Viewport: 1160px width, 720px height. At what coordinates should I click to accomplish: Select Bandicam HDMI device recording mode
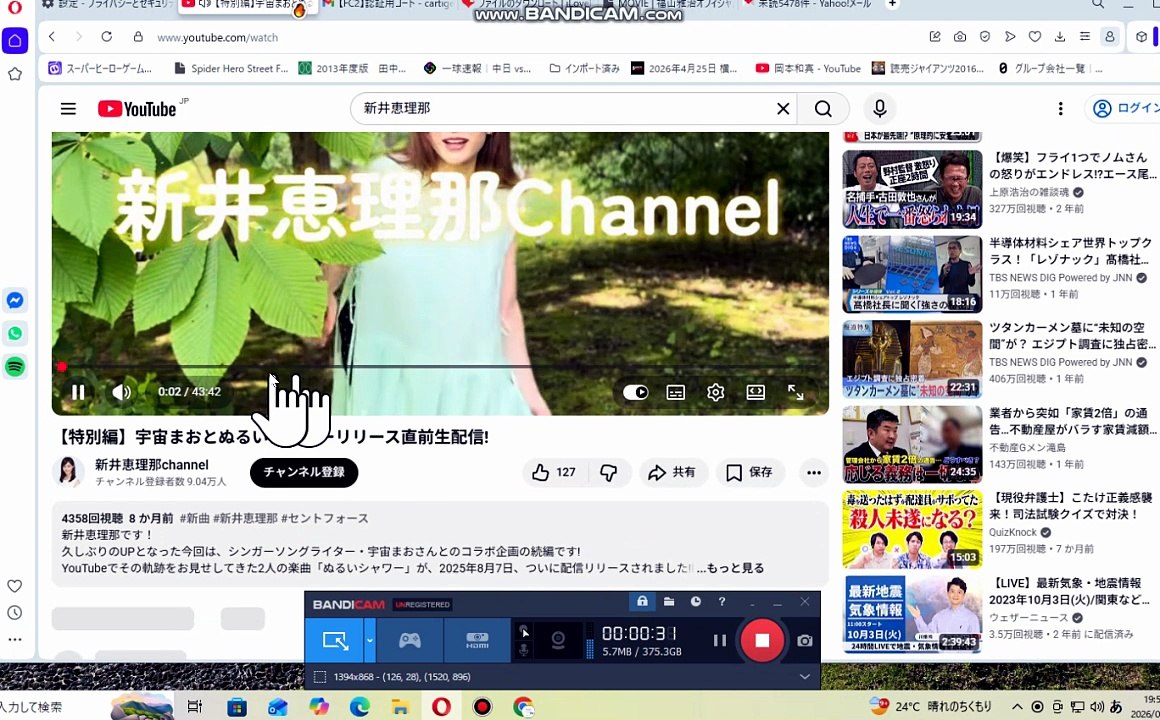click(x=477, y=640)
